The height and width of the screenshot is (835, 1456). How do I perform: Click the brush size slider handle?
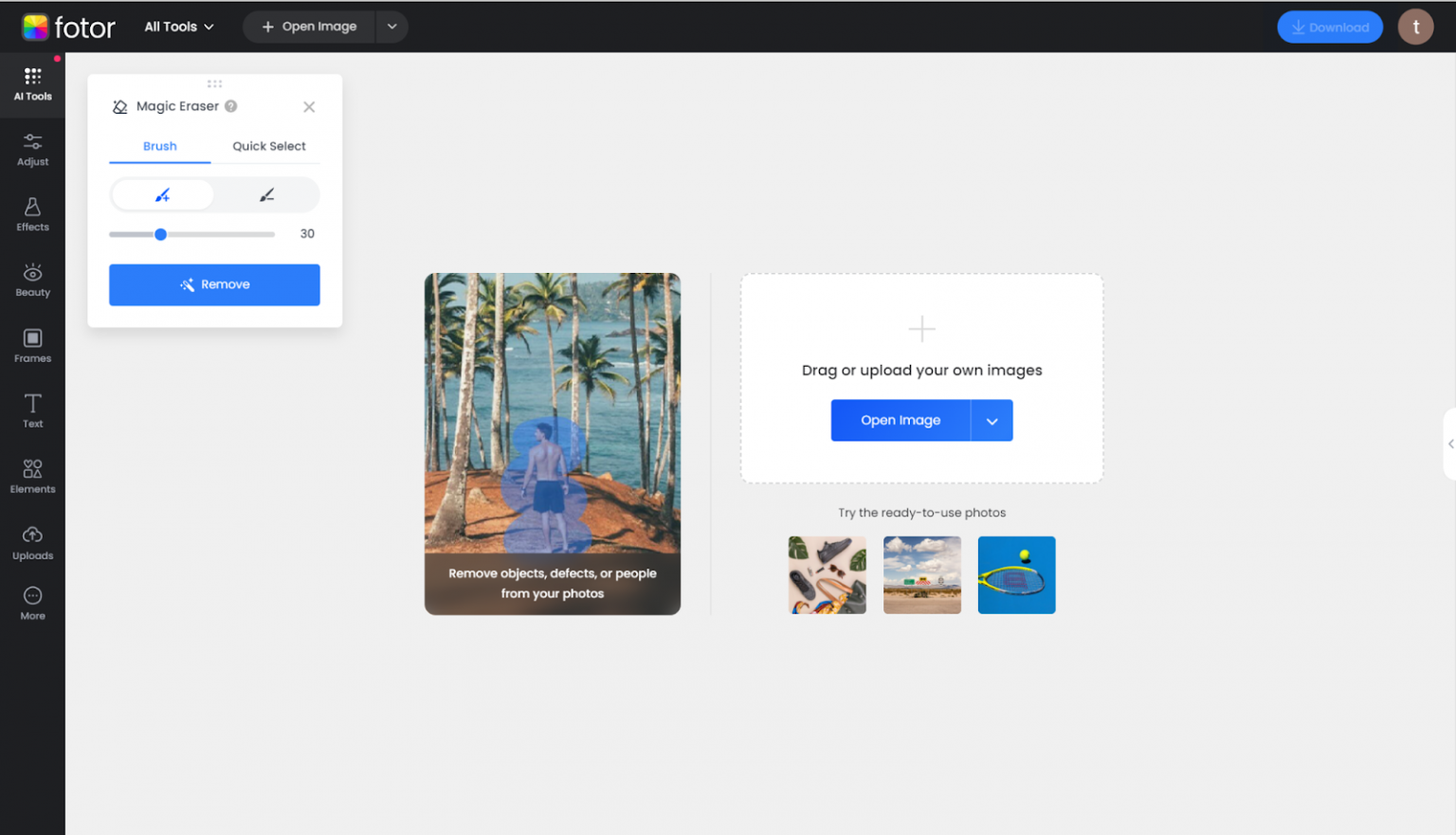click(161, 234)
